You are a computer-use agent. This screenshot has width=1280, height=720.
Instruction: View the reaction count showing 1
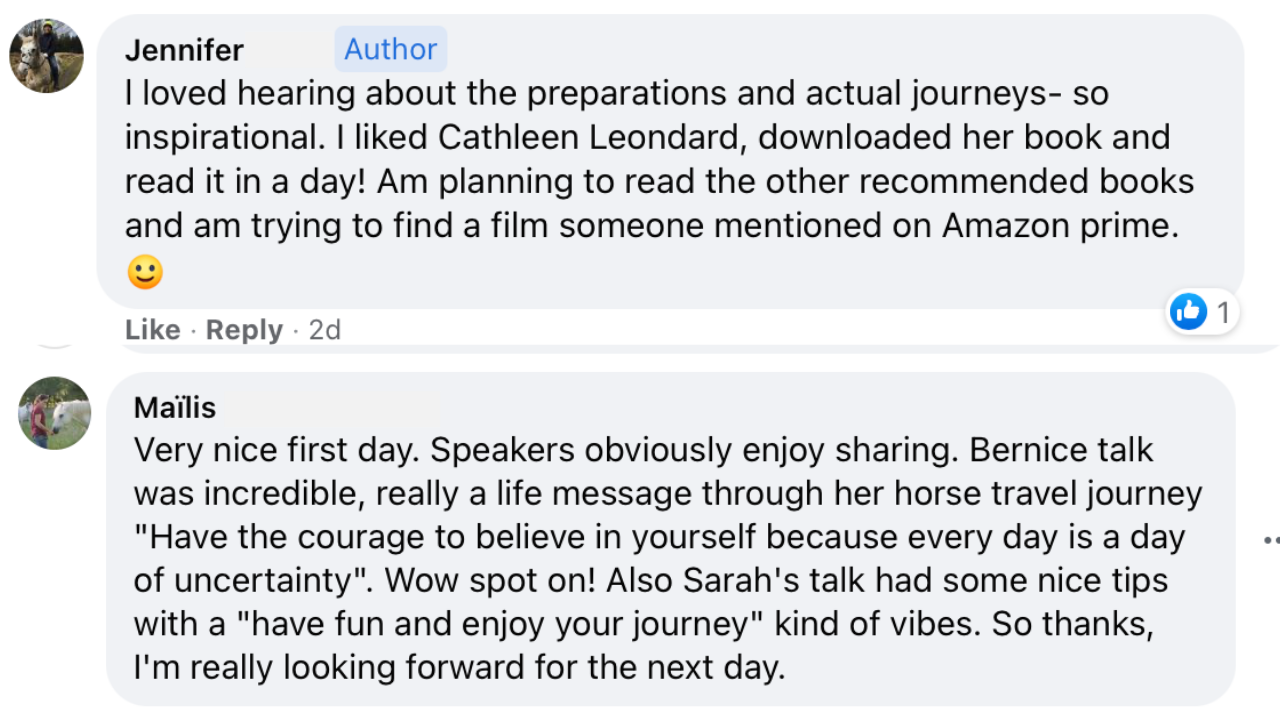1223,313
